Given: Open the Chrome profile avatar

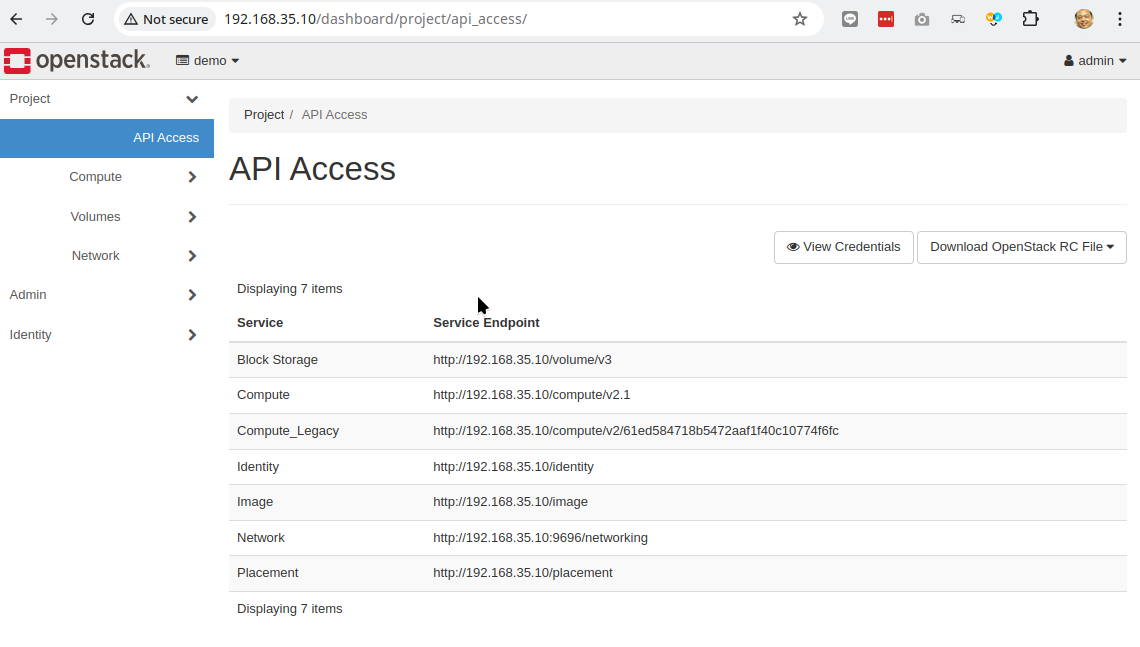Looking at the screenshot, I should point(1083,19).
